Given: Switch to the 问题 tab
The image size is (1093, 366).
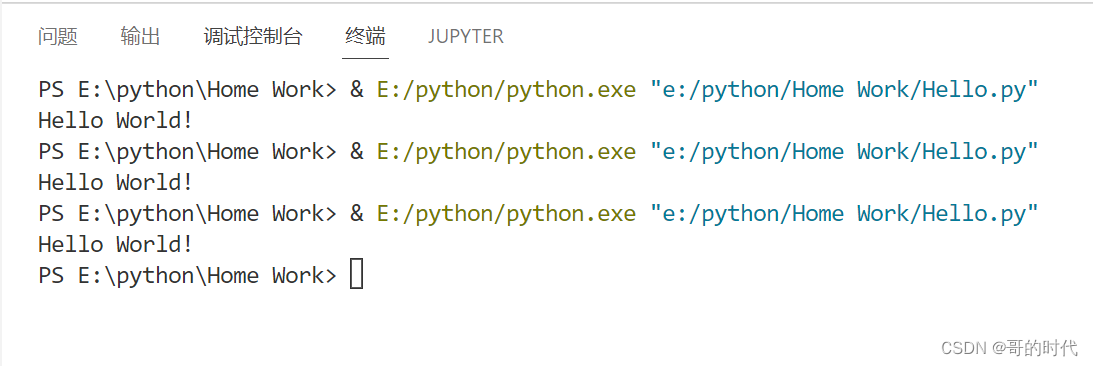Looking at the screenshot, I should tap(57, 36).
